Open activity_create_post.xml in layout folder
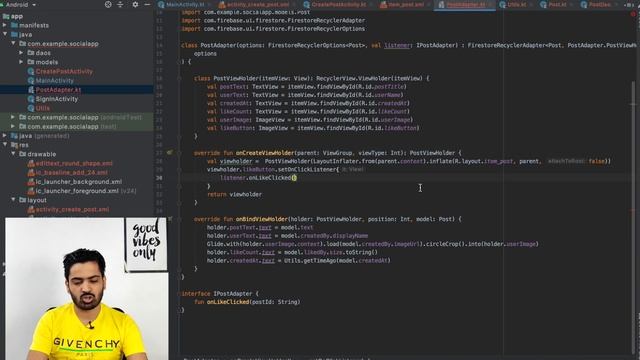This screenshot has height=360, width=640. (x=72, y=209)
